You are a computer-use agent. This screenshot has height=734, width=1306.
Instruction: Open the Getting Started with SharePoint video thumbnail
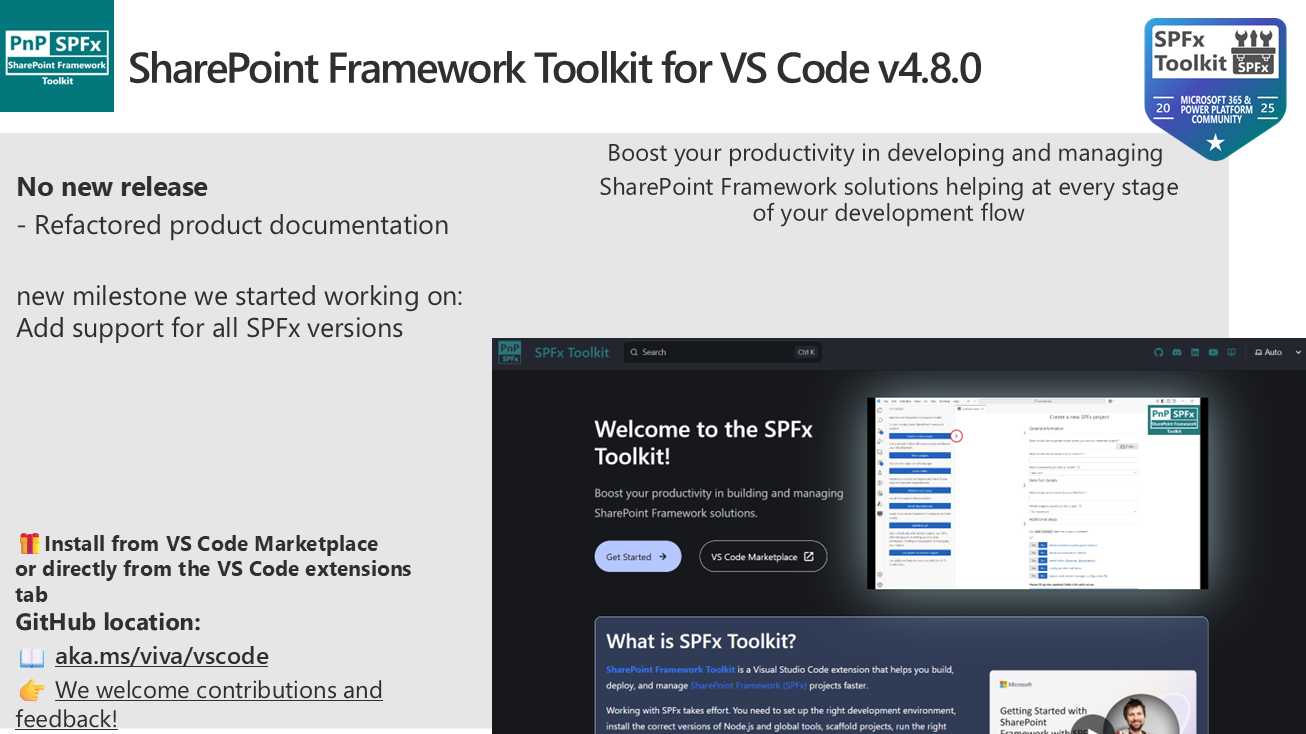click(x=1091, y=702)
